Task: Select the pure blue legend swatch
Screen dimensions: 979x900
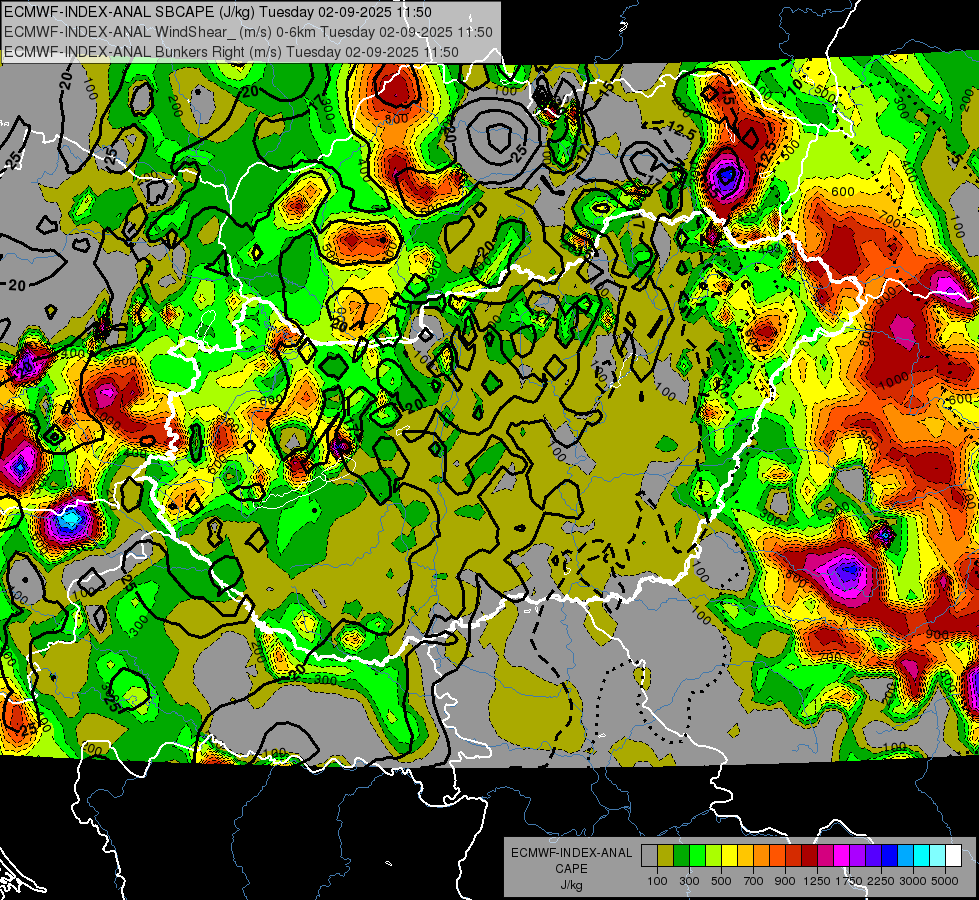Action: (x=890, y=856)
